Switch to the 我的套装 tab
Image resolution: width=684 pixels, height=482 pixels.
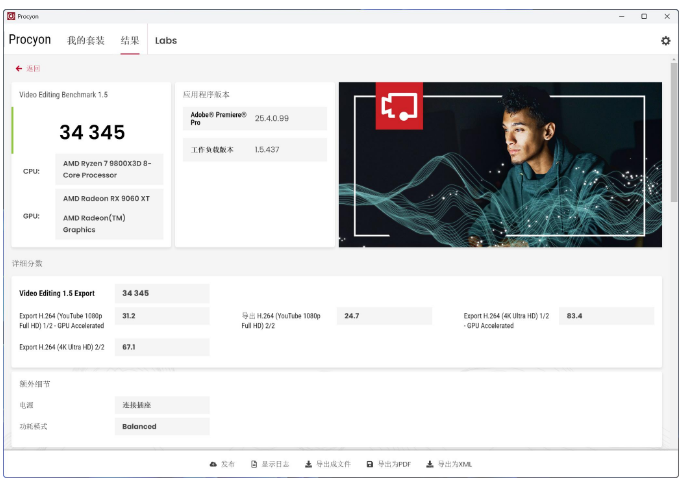coord(86,41)
